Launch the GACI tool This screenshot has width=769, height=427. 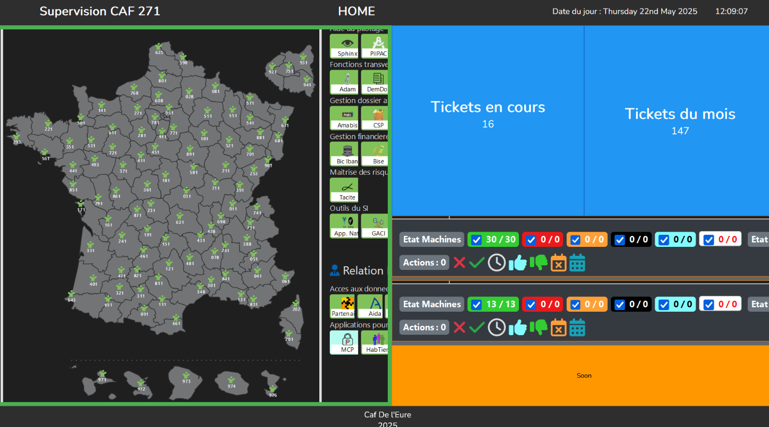pos(375,226)
